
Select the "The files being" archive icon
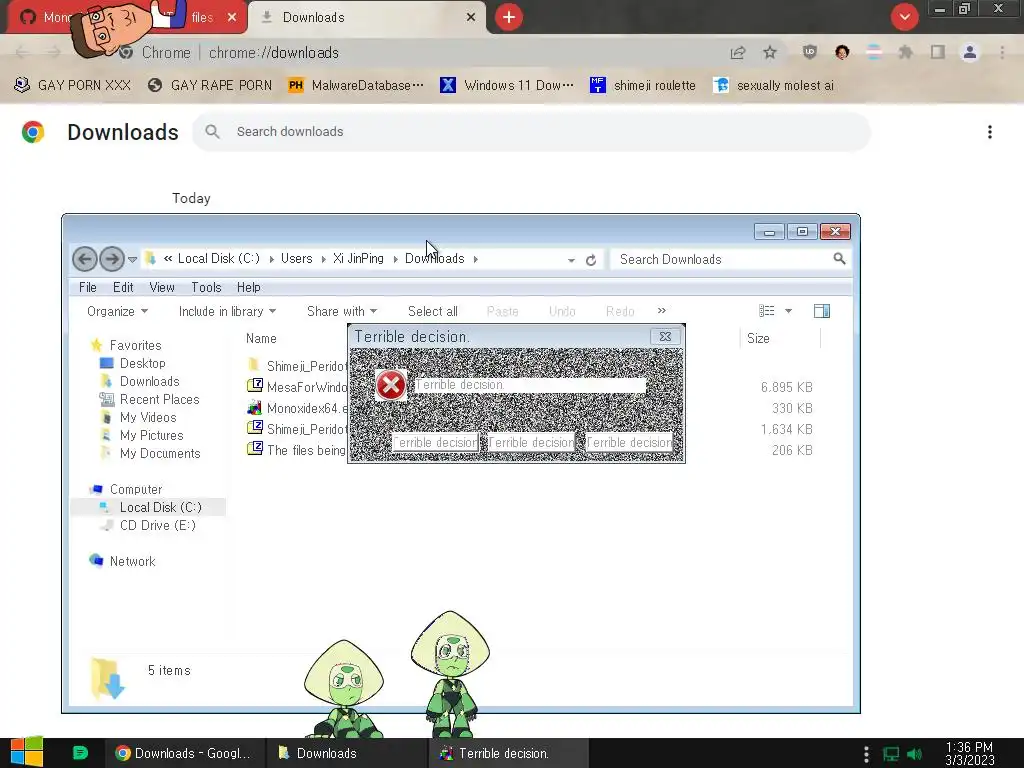point(254,449)
